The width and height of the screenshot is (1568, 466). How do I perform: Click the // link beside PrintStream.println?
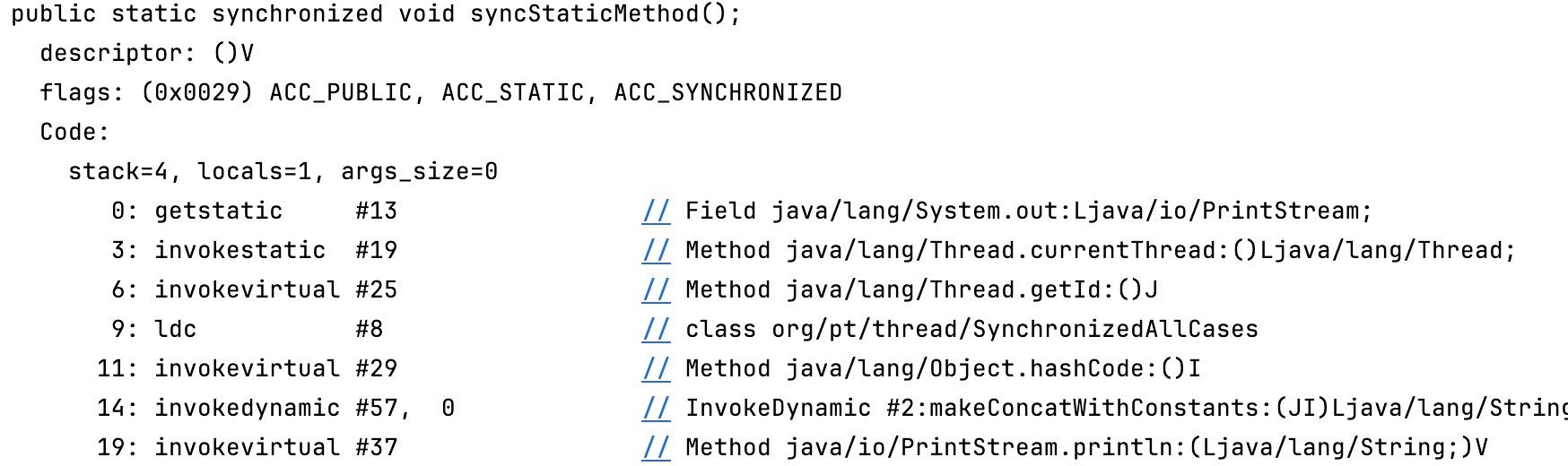pyautogui.click(x=657, y=448)
